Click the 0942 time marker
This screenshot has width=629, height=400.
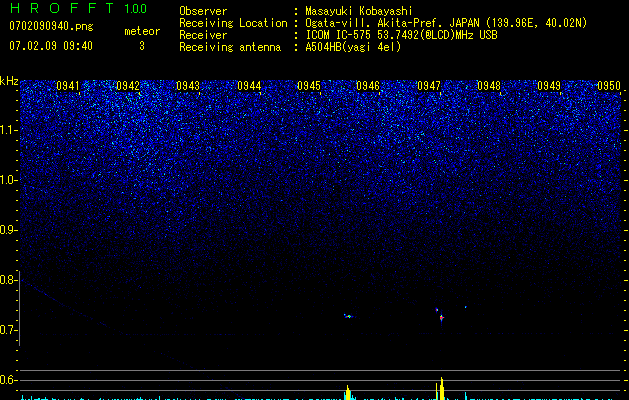[x=128, y=86]
